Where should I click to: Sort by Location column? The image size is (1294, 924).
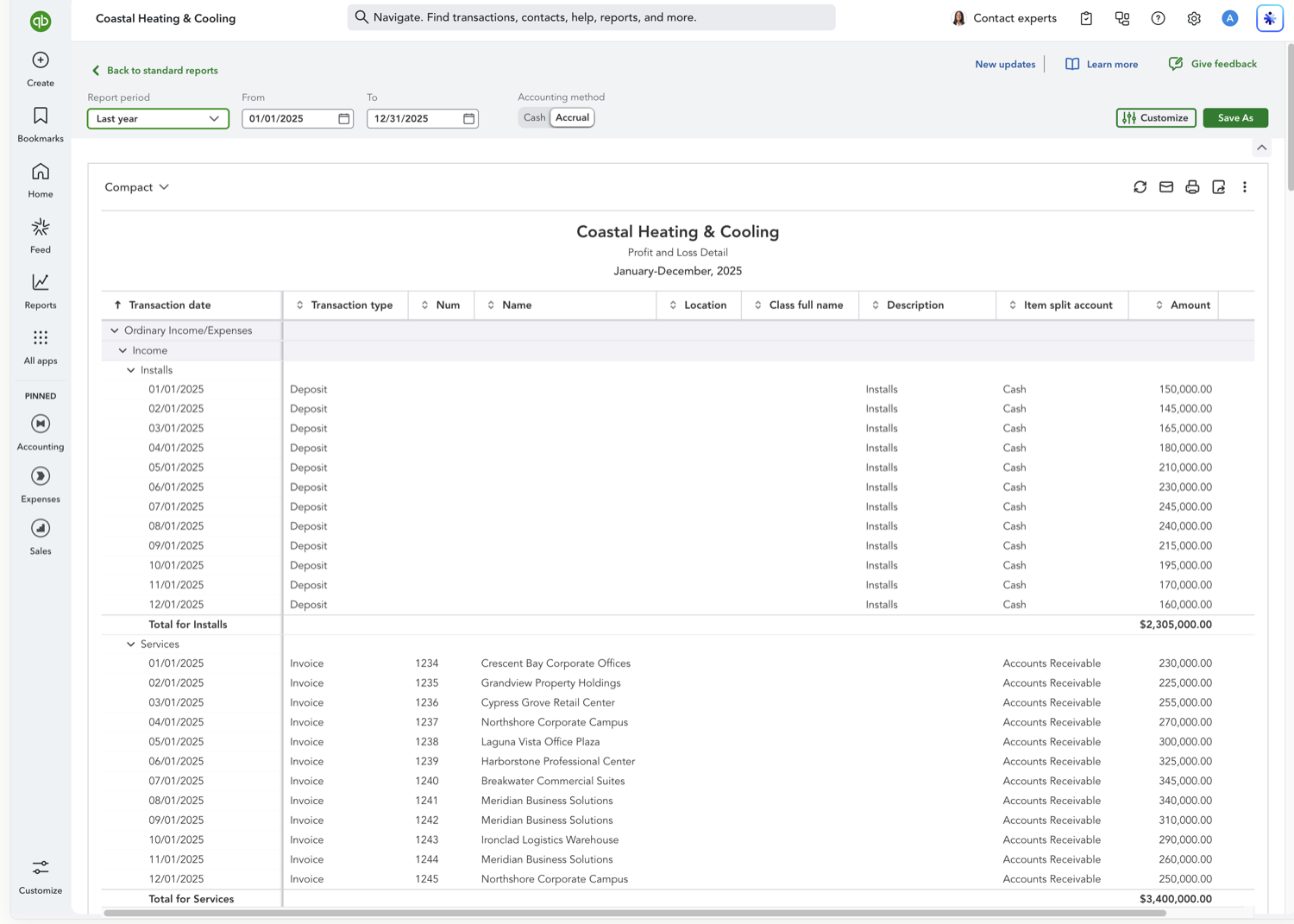(698, 305)
